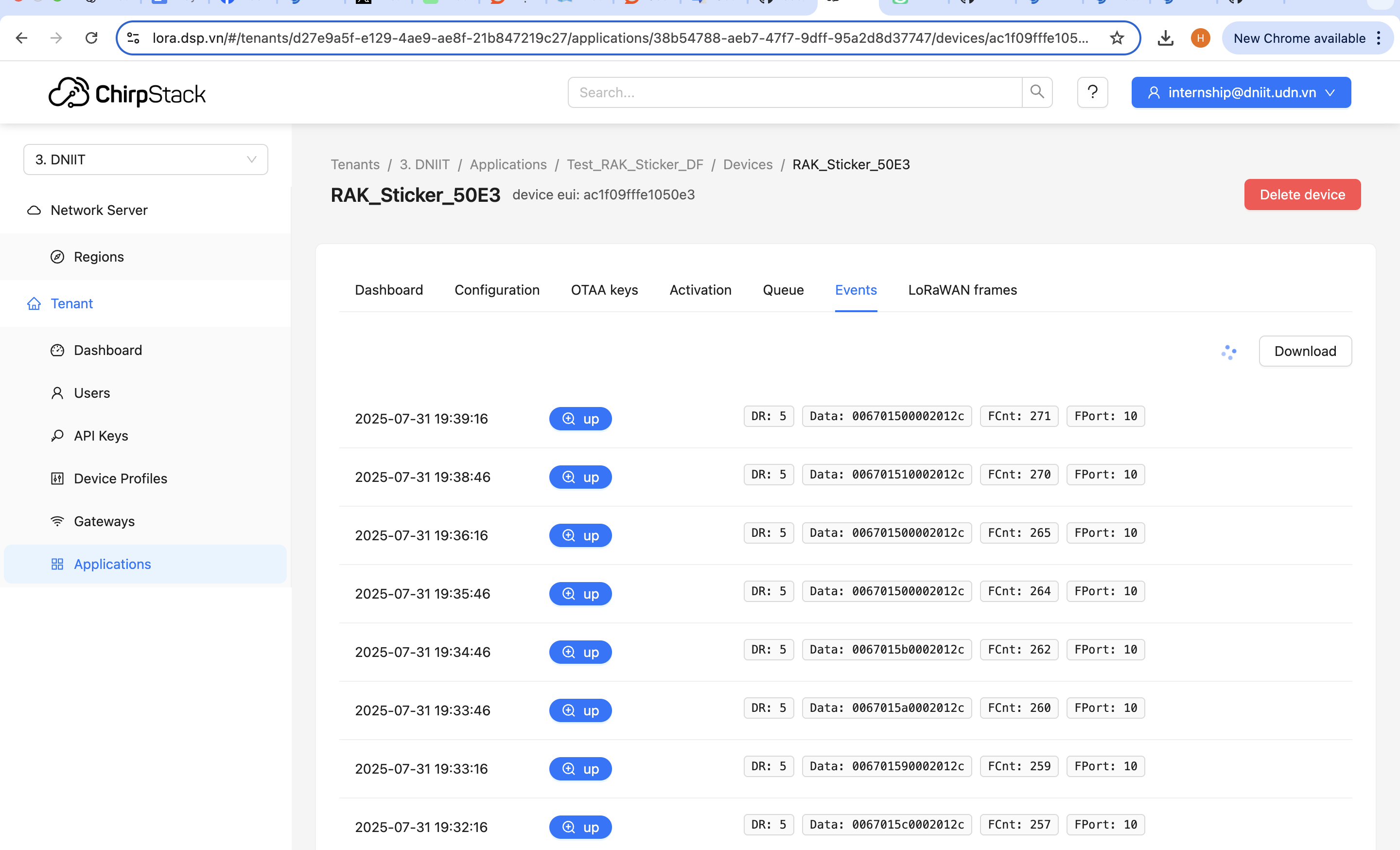Open Chrome menu three-dot button
Screen dimensions: 1400x850
[x=1379, y=38]
